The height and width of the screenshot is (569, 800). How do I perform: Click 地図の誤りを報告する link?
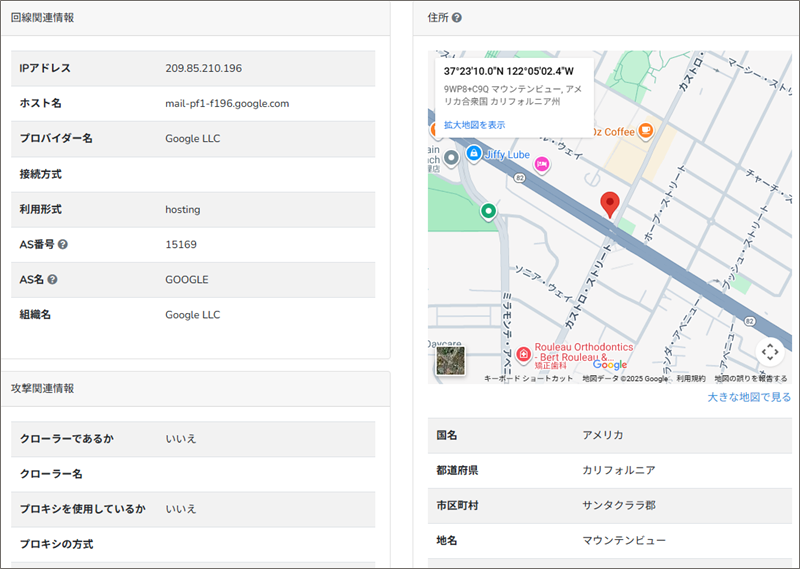[x=750, y=379]
